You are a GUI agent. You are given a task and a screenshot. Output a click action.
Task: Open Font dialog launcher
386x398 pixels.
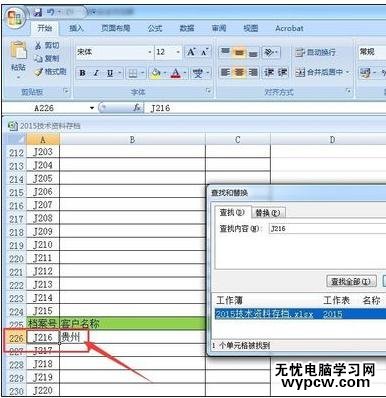pos(208,91)
